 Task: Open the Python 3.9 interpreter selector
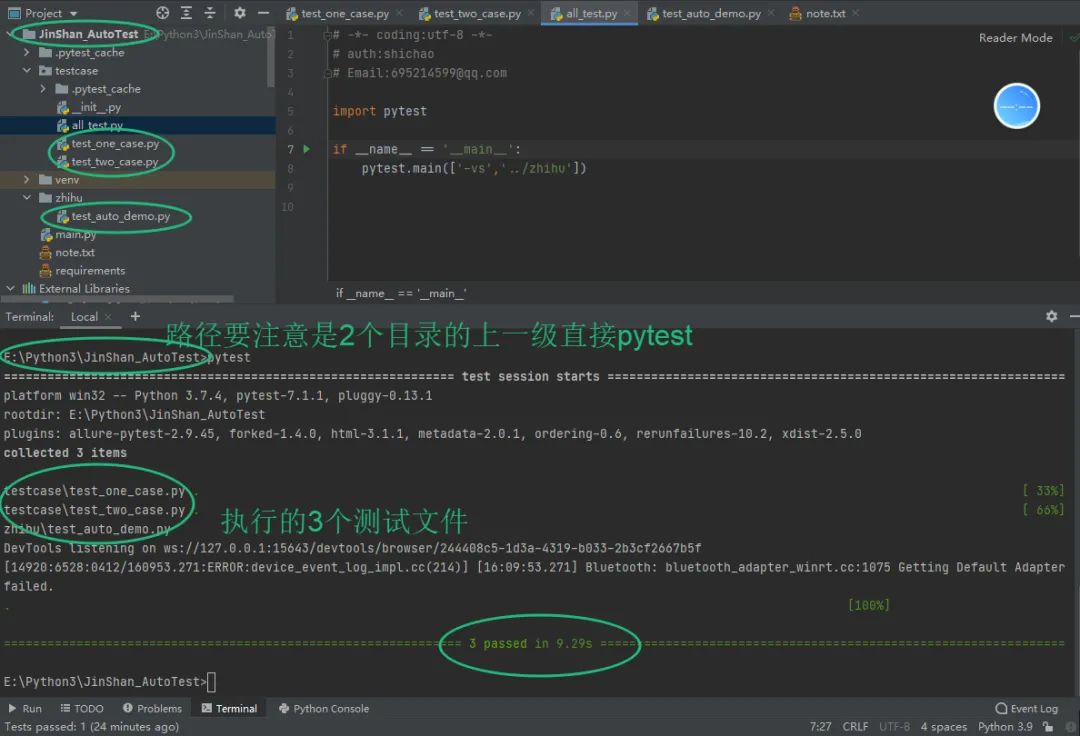coord(1005,726)
